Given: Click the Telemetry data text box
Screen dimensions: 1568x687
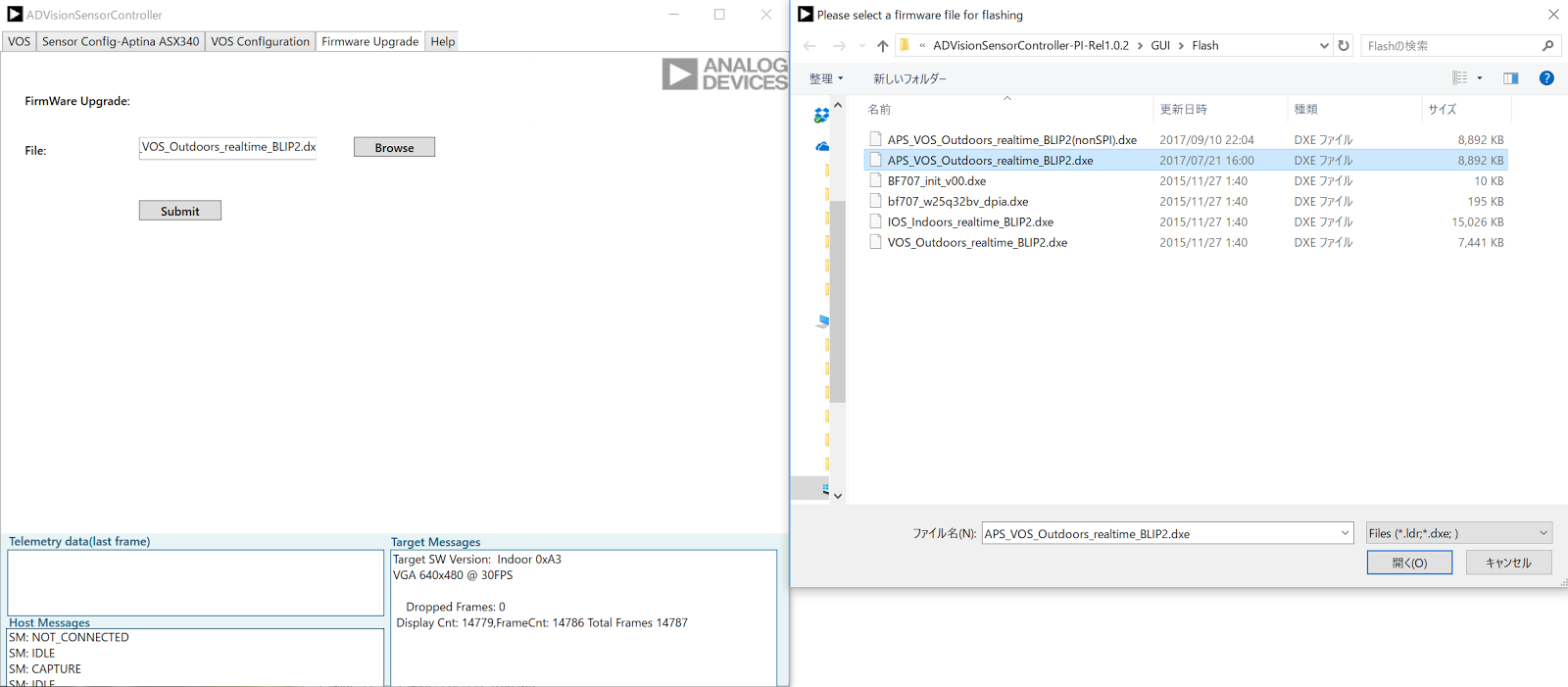Looking at the screenshot, I should pos(195,582).
